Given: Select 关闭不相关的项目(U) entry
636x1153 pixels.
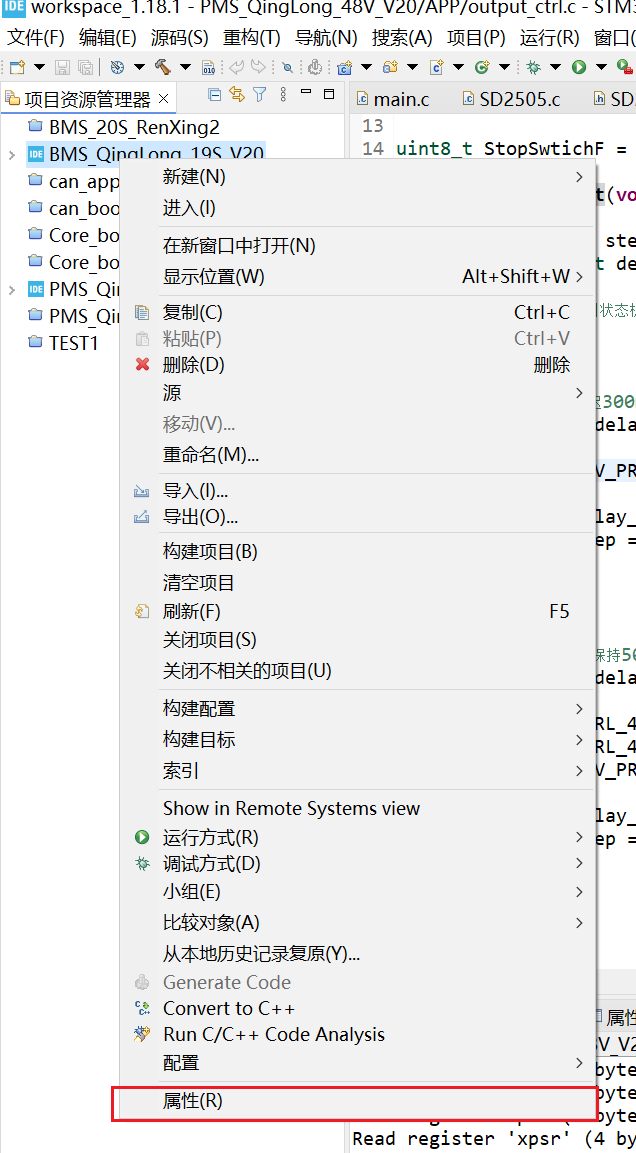Looking at the screenshot, I should tap(357, 671).
